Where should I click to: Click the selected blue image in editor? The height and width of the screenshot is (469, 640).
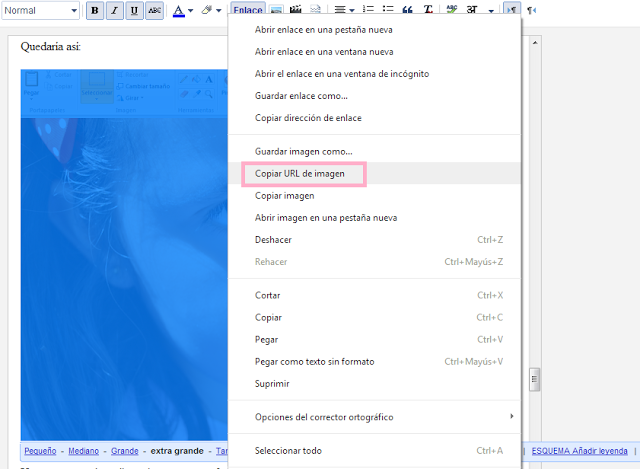(x=124, y=255)
